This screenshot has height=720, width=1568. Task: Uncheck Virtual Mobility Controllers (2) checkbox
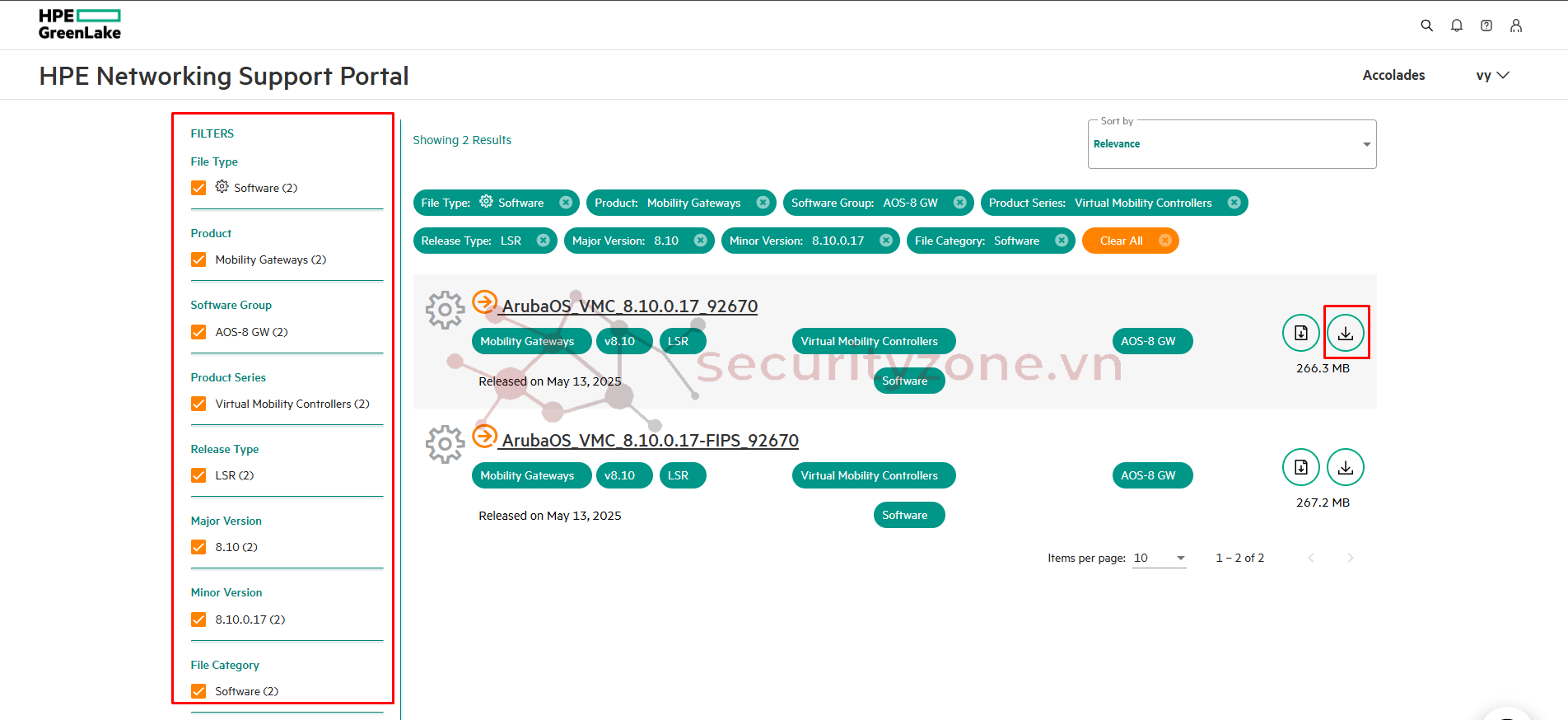point(198,404)
